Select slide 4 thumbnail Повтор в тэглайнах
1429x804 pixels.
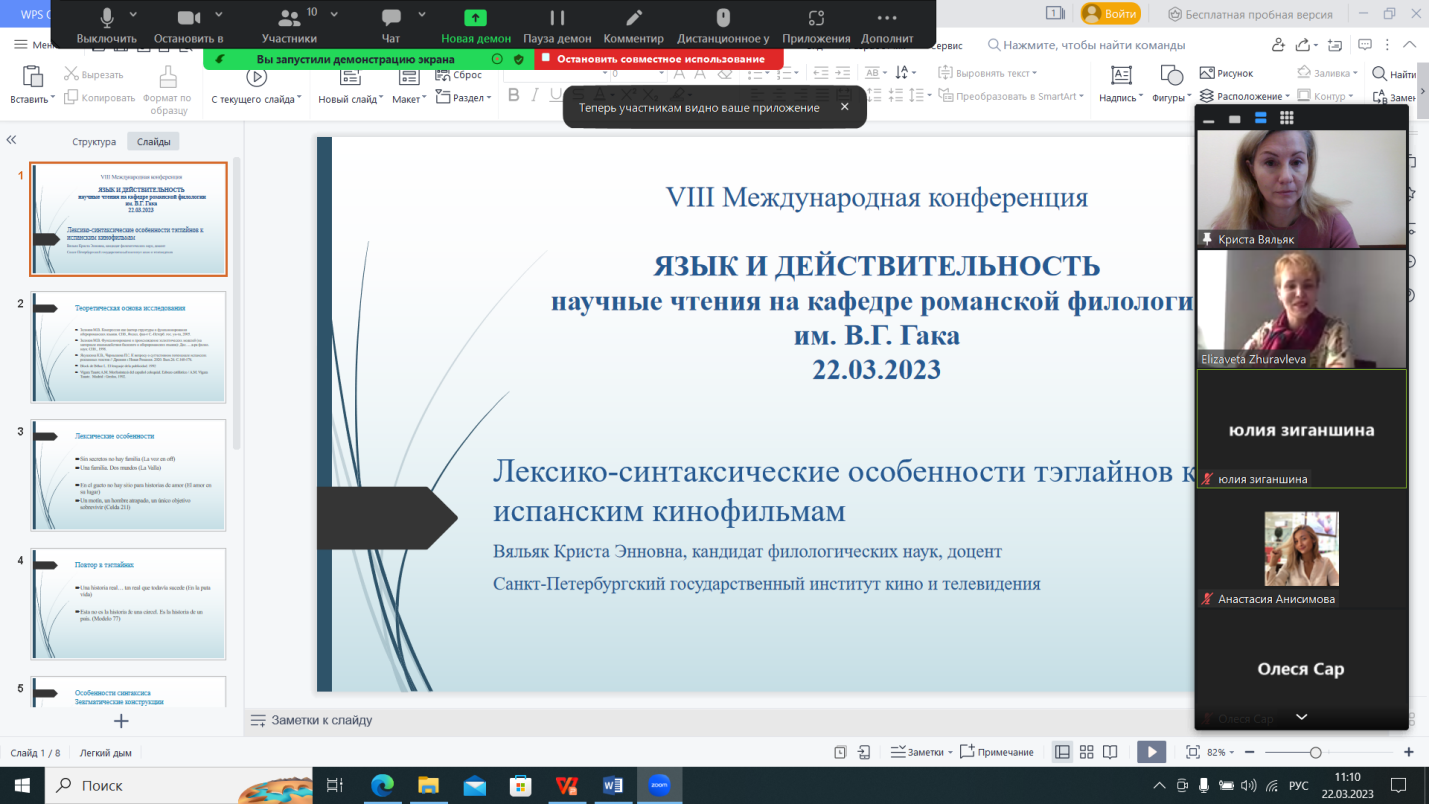(129, 603)
